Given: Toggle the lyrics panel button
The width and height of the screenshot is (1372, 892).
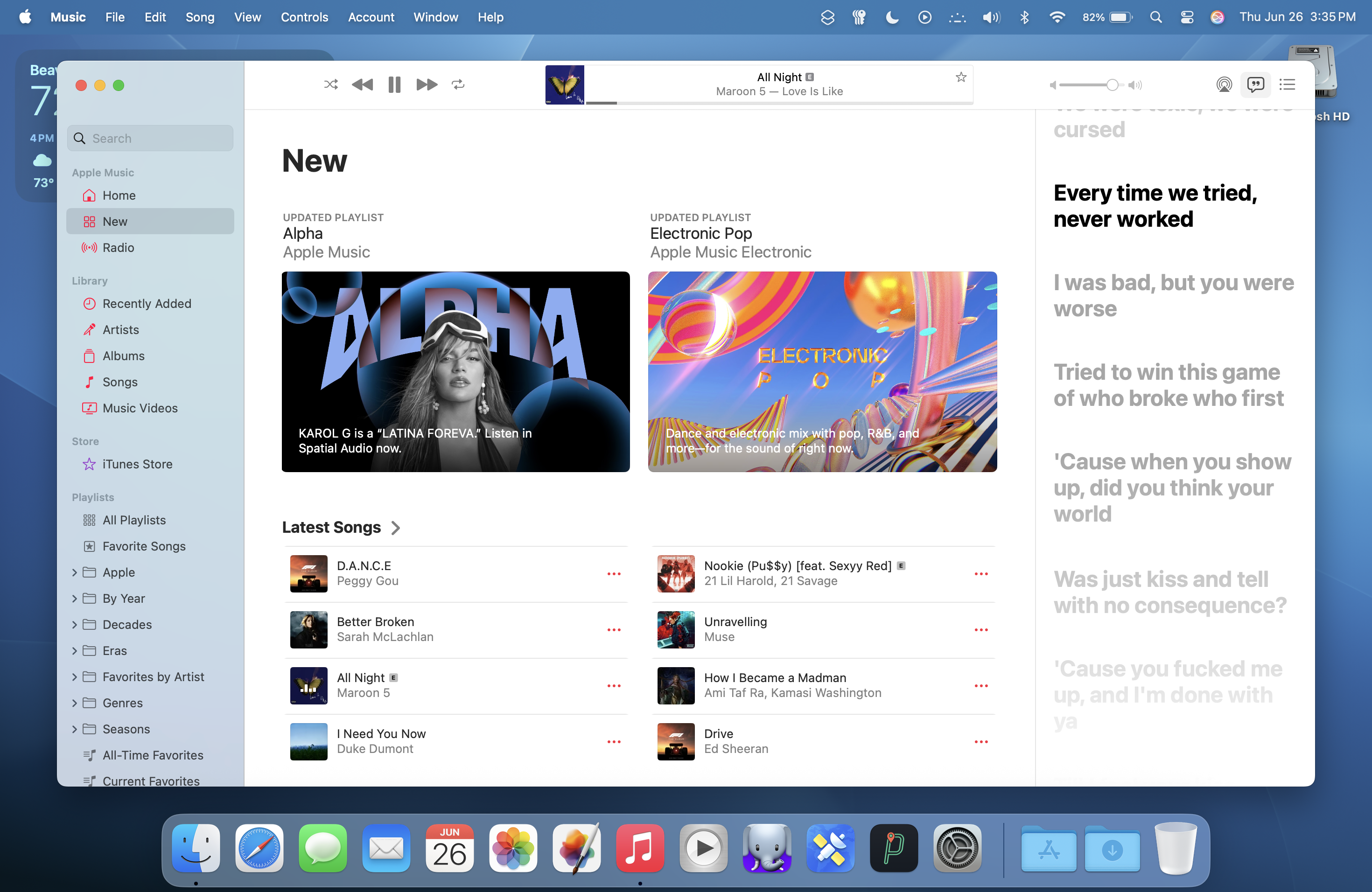Looking at the screenshot, I should click(x=1255, y=85).
